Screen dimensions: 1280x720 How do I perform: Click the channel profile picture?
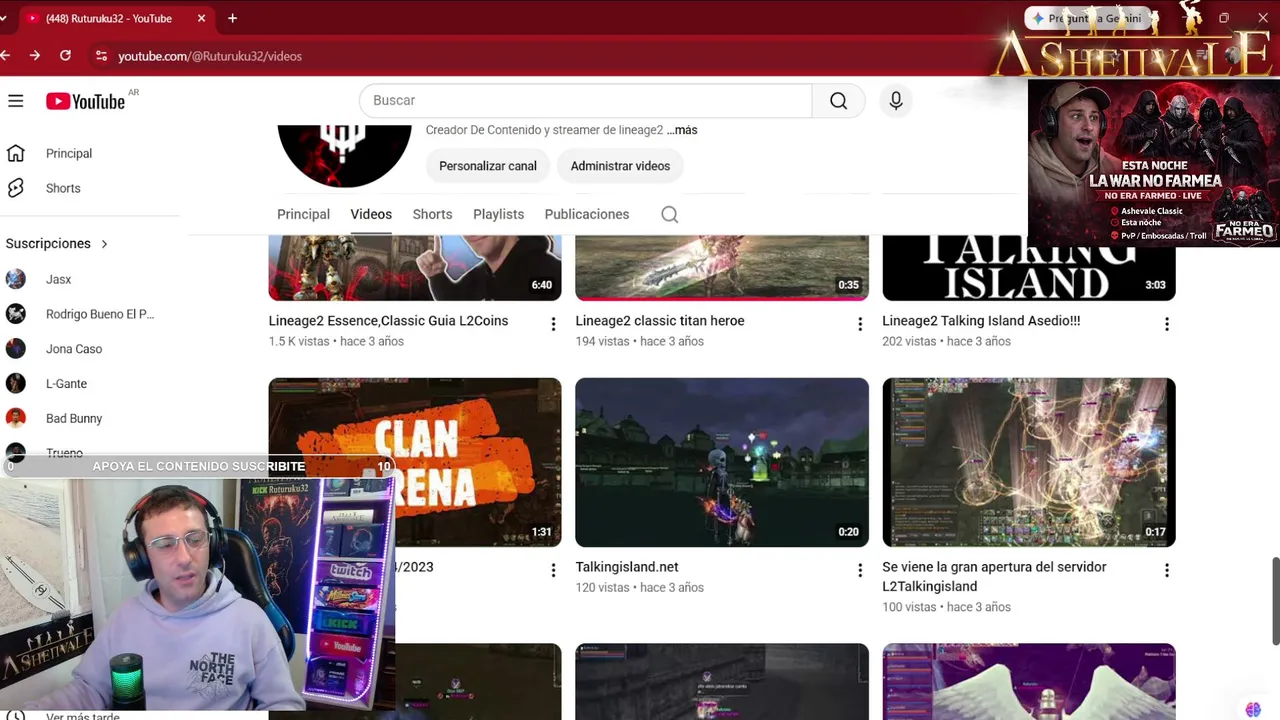[344, 155]
